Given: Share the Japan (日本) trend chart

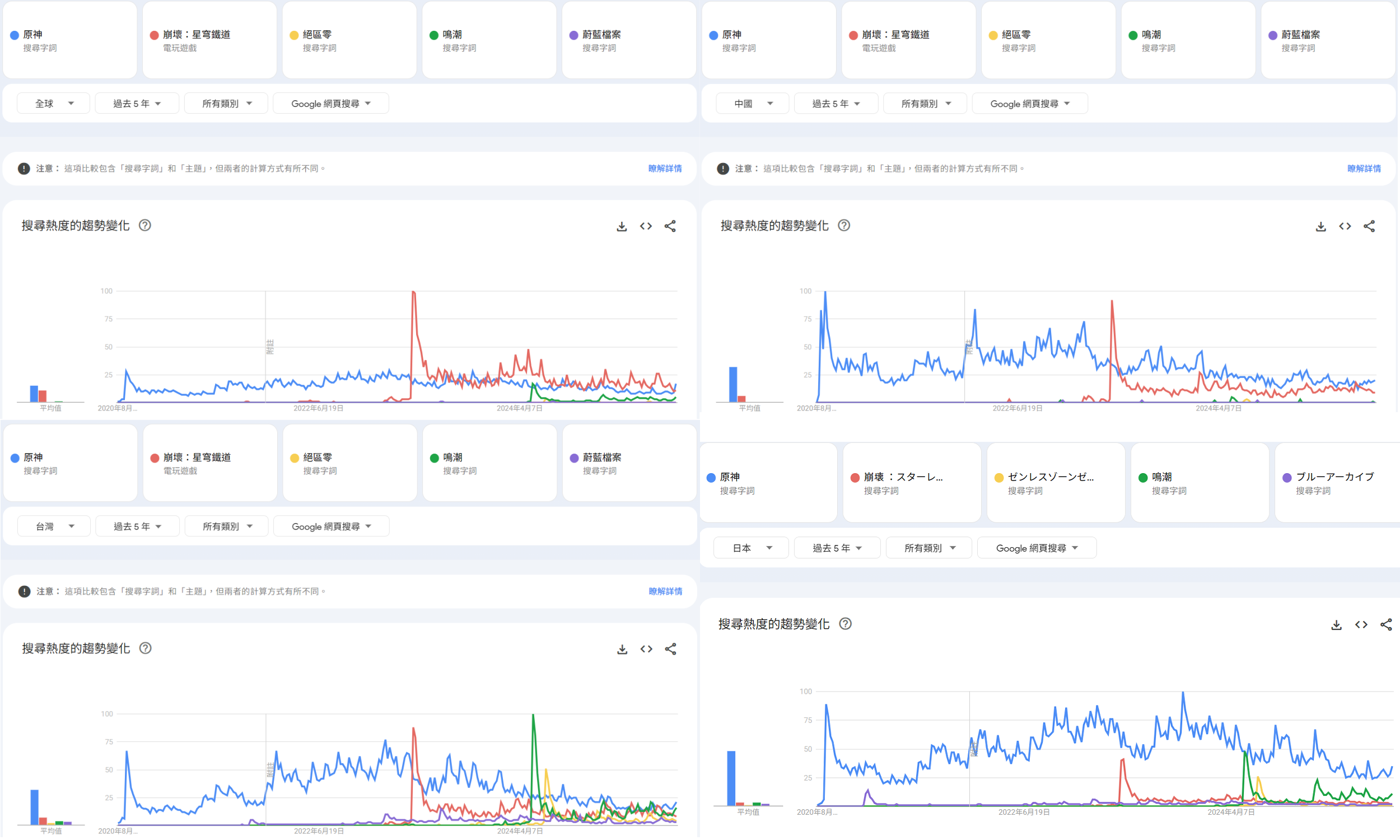Looking at the screenshot, I should click(1386, 625).
